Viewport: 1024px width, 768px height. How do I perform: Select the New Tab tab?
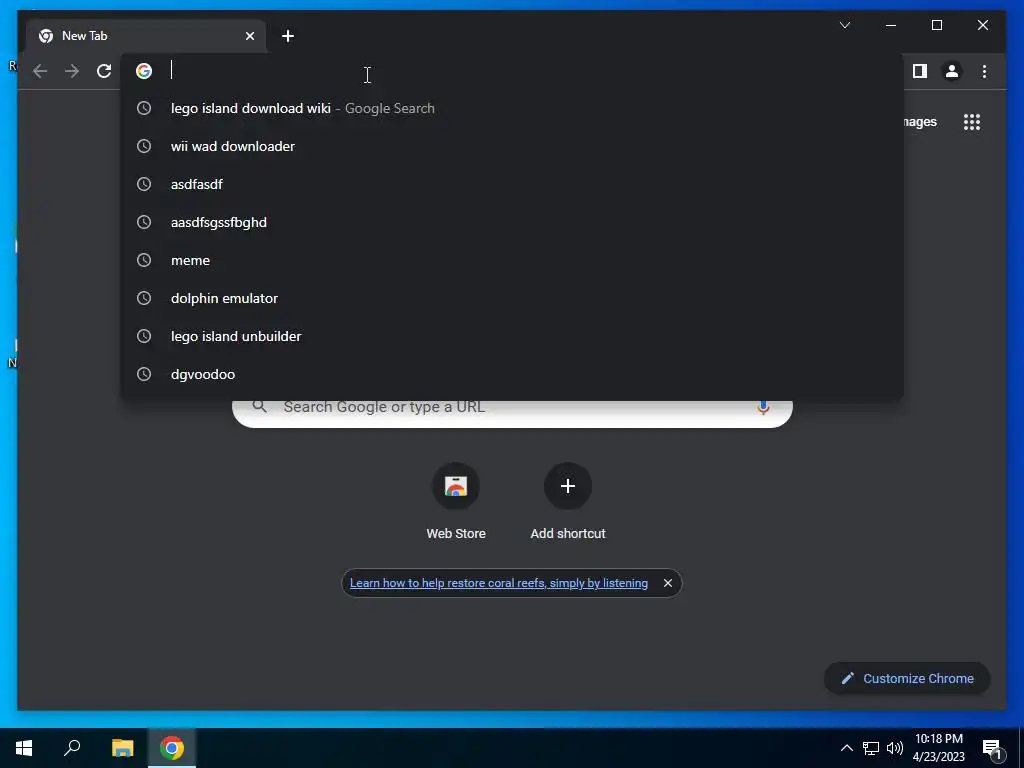click(x=146, y=36)
